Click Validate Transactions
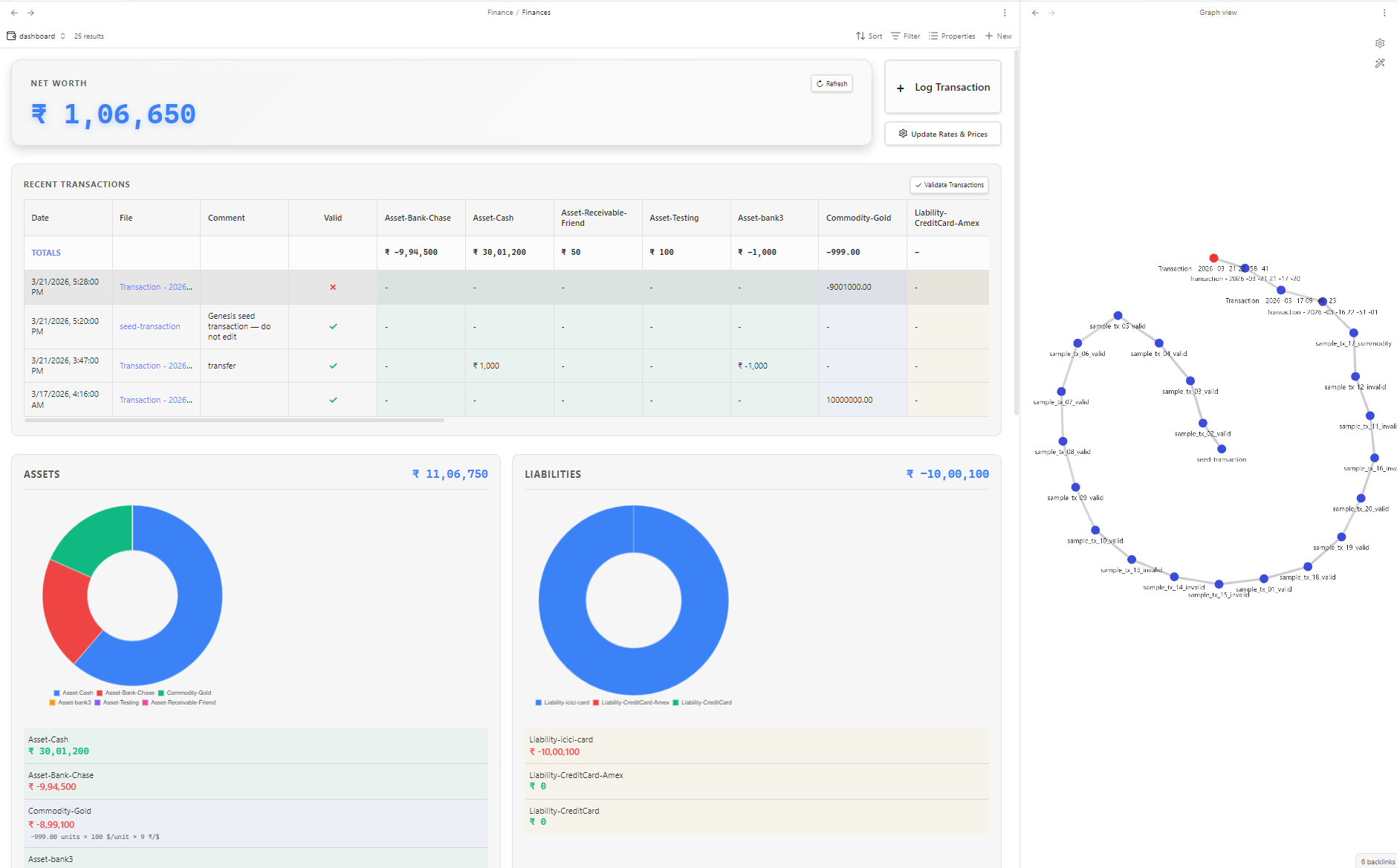Image resolution: width=1397 pixels, height=868 pixels. [949, 185]
